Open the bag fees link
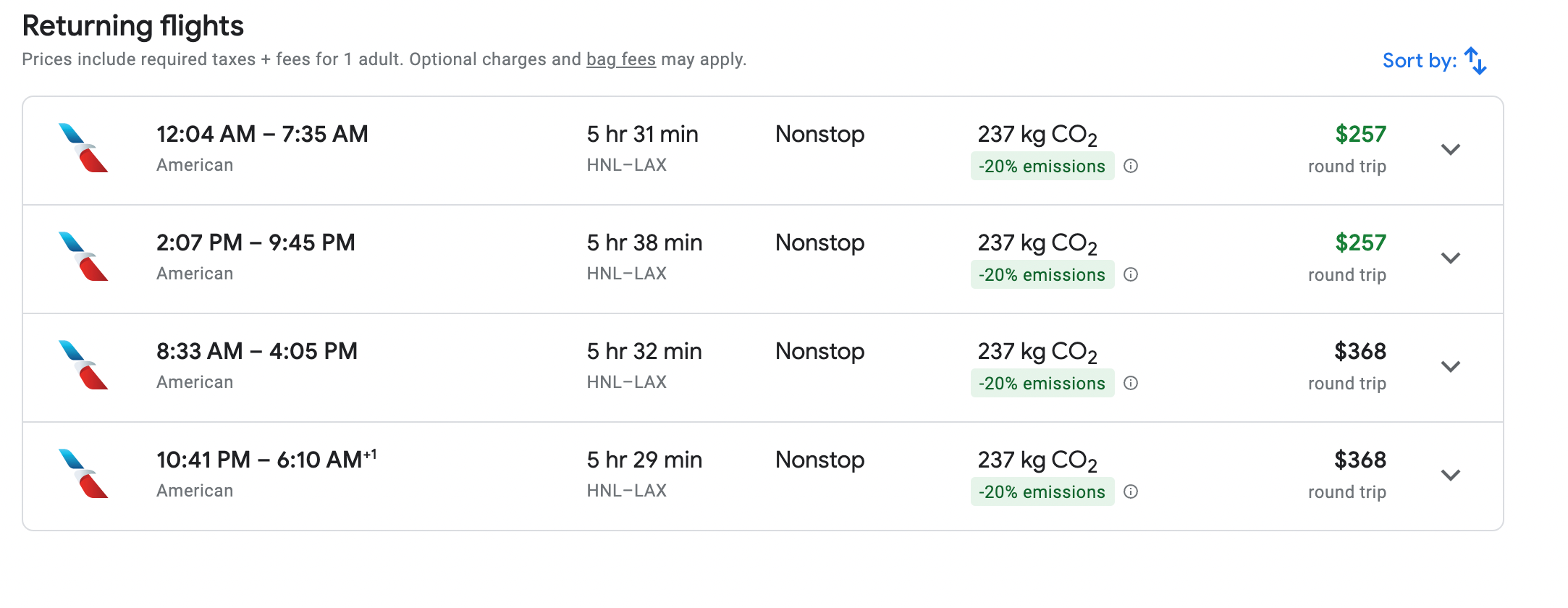The width and height of the screenshot is (1568, 608). [620, 59]
